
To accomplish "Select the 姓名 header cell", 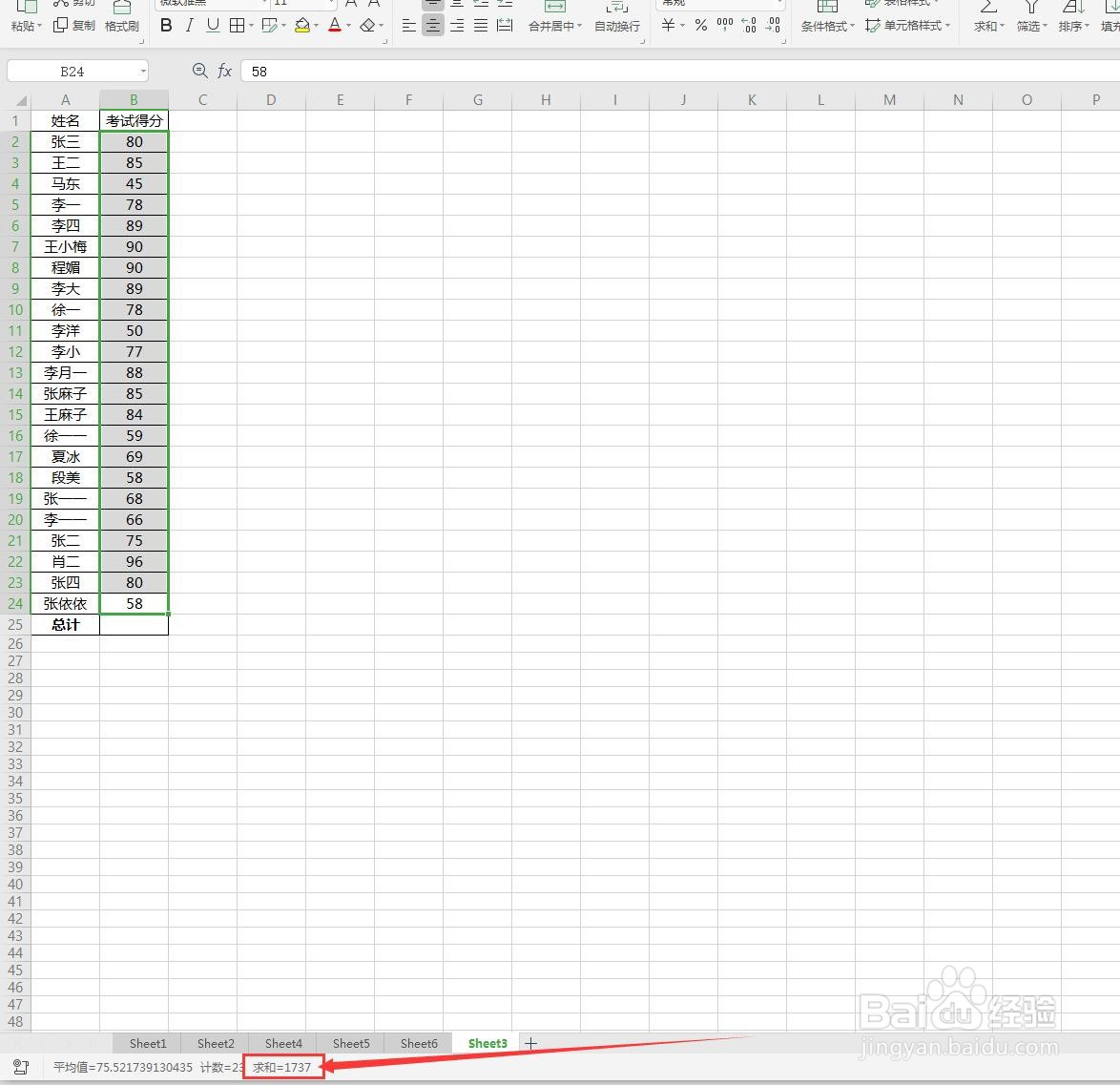I will (65, 120).
